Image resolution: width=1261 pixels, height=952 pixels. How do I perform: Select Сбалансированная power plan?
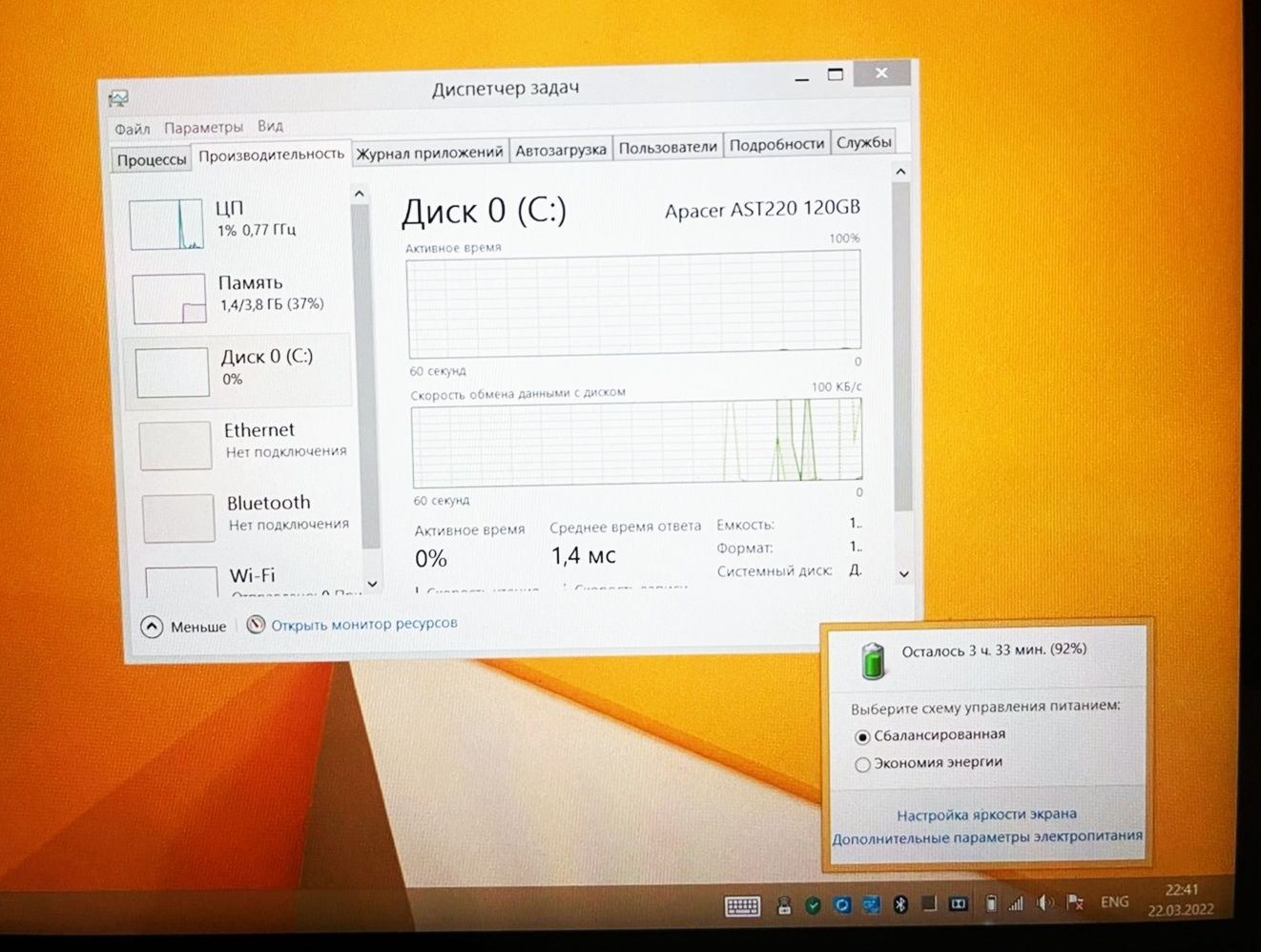coord(930,735)
